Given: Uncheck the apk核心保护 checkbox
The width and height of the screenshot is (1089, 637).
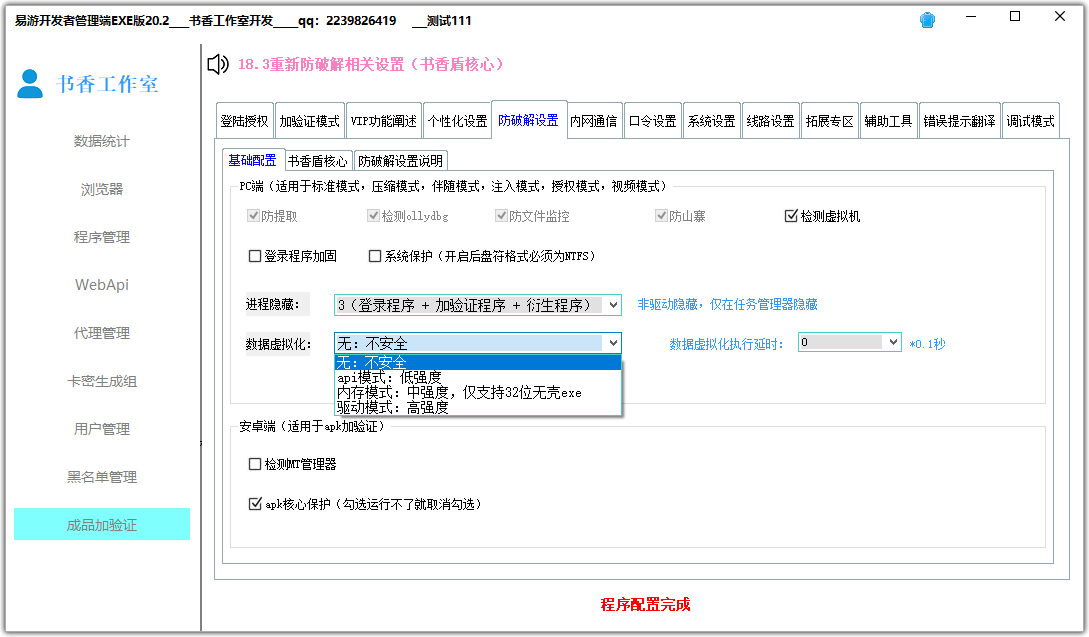Looking at the screenshot, I should [x=256, y=504].
